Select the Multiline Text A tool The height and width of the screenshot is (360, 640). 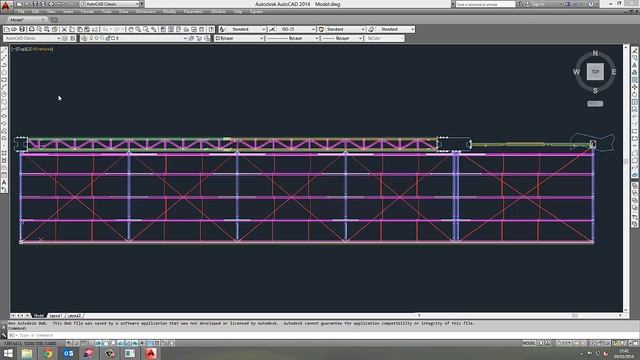pyautogui.click(x=4, y=182)
